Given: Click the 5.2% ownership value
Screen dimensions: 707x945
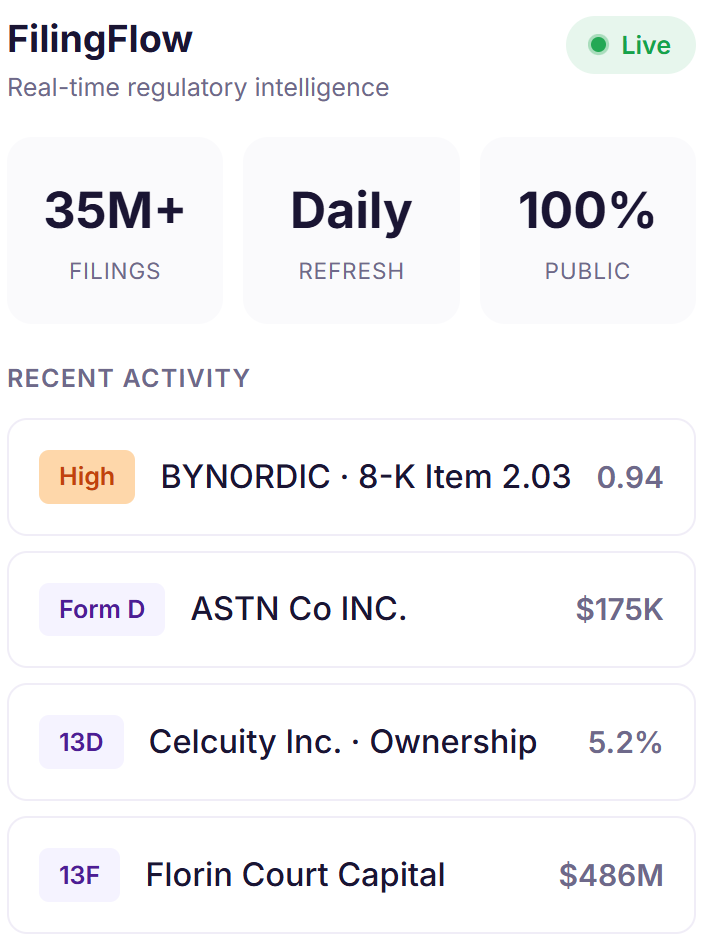Looking at the screenshot, I should (626, 742).
